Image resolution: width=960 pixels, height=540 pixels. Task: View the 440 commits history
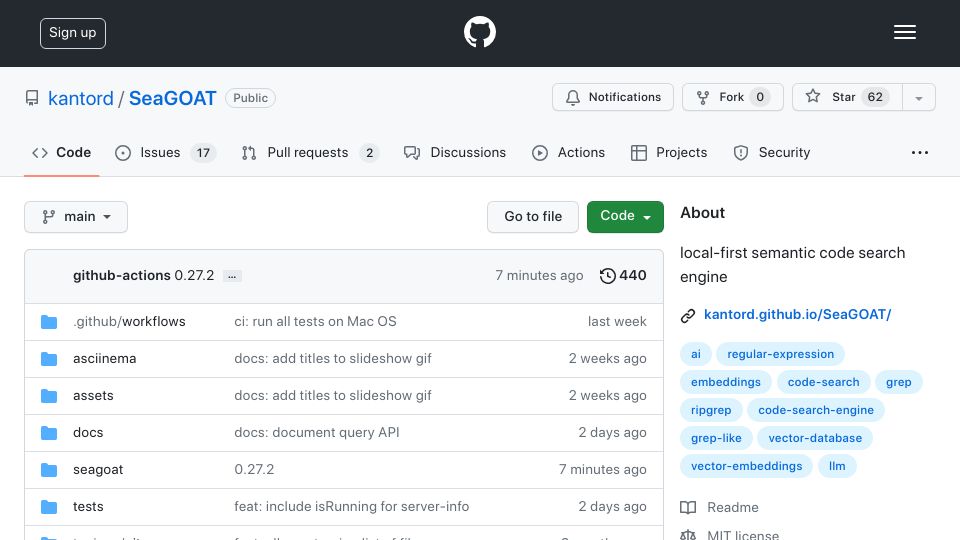click(623, 276)
